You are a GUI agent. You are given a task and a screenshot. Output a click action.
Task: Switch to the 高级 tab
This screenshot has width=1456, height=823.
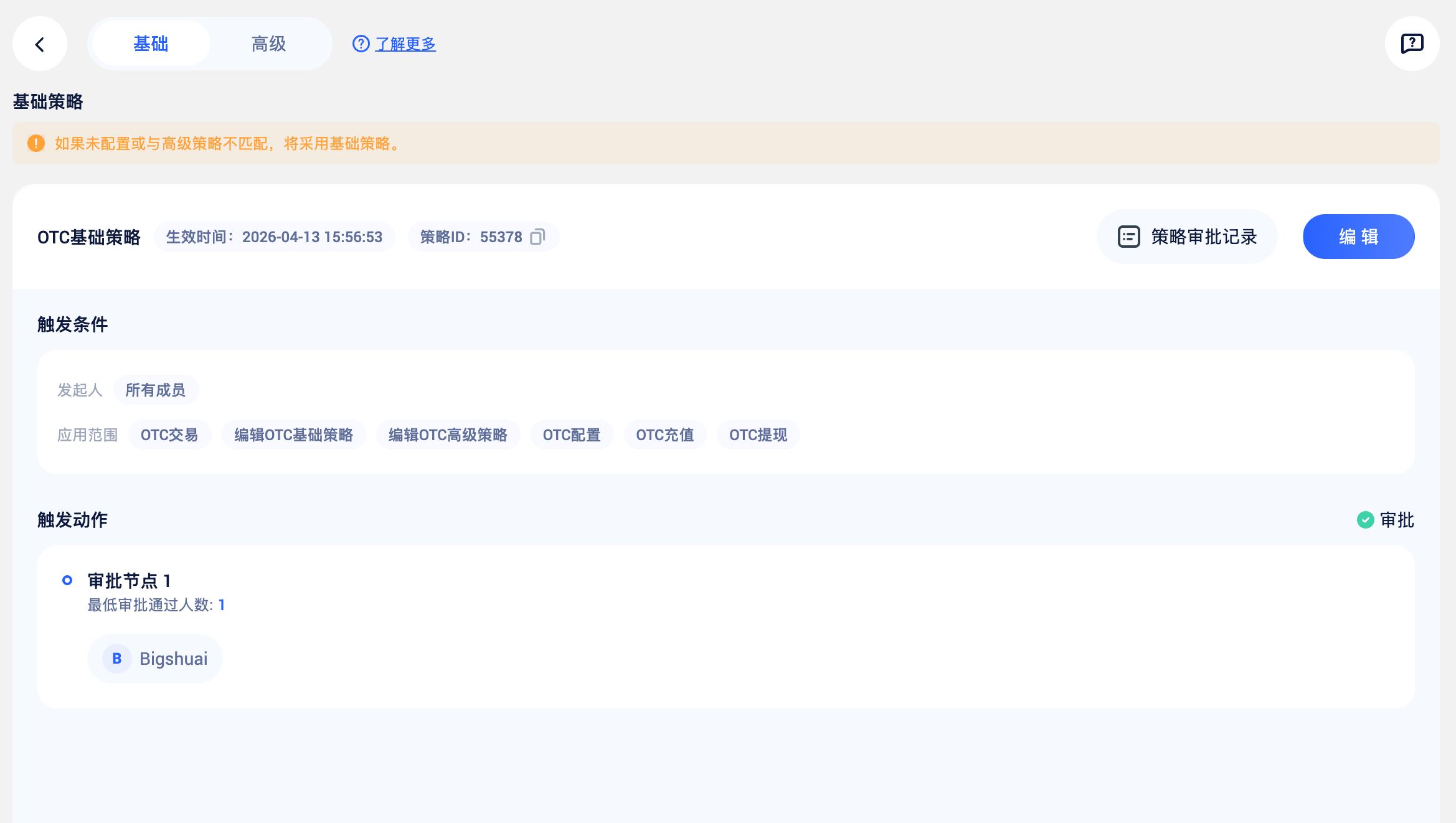[268, 44]
